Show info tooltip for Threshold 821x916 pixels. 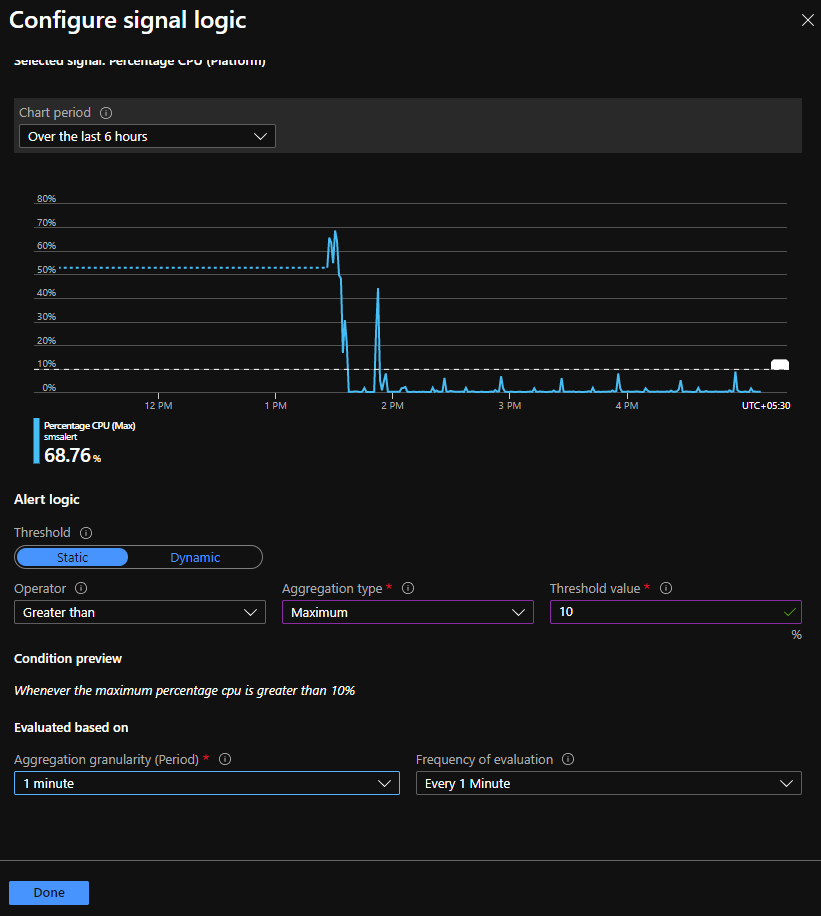86,533
